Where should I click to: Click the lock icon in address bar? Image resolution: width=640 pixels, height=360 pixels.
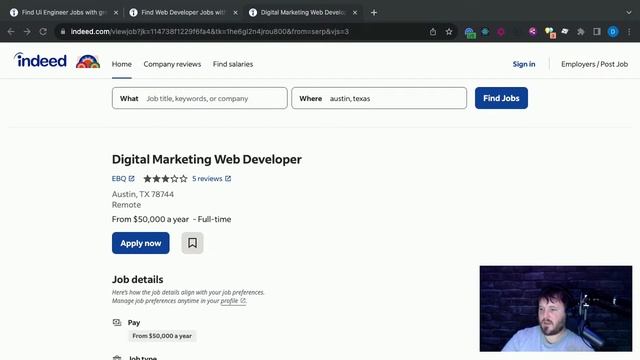tap(63, 31)
